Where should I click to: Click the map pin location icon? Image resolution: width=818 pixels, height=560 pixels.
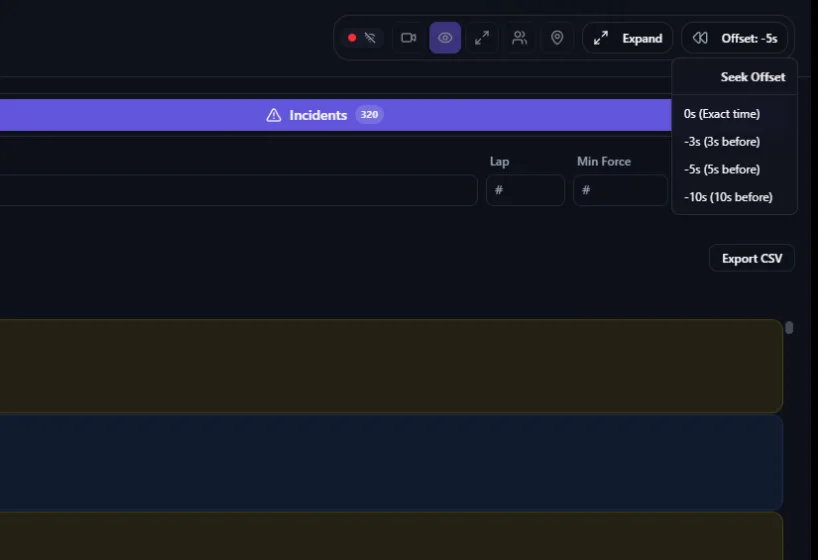[x=557, y=38]
